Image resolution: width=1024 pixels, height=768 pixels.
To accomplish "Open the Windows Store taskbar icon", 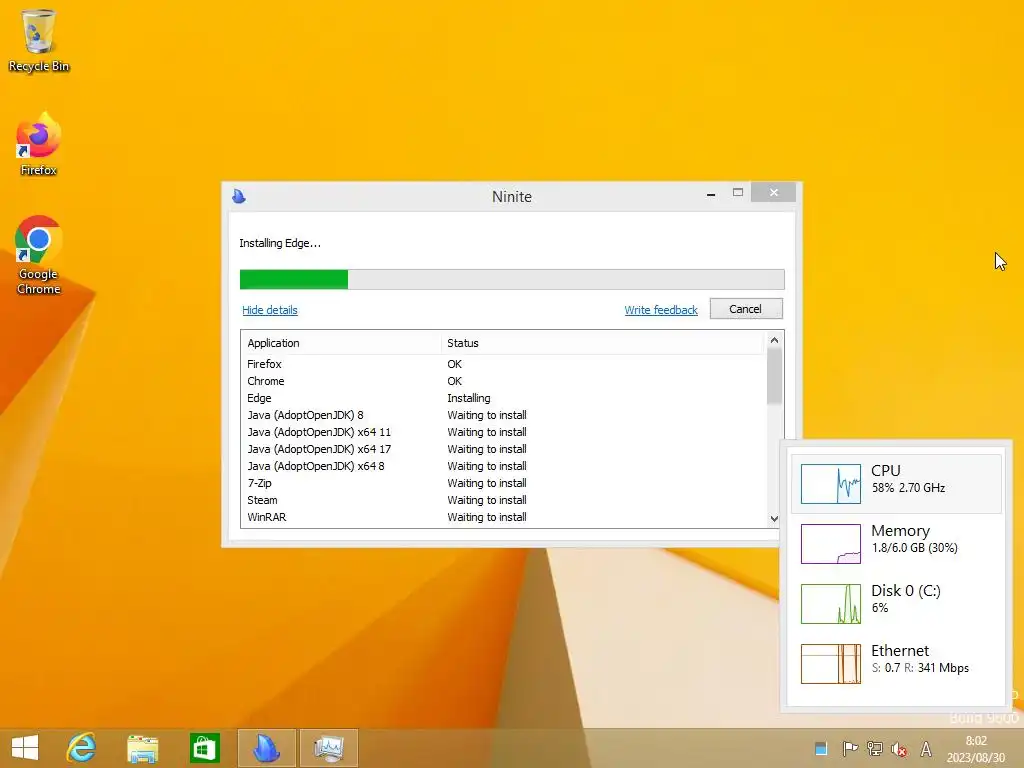I will (204, 748).
